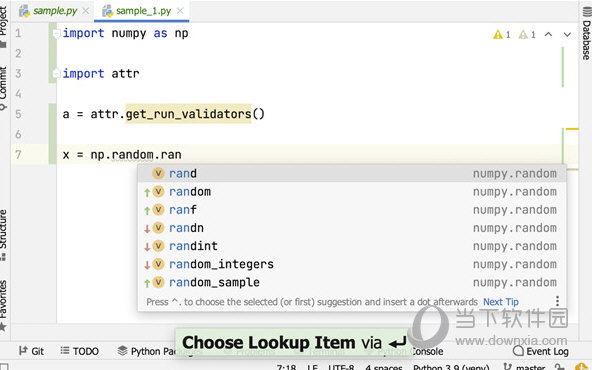Click line number 5 in the gutter
The width and height of the screenshot is (592, 370).
18,114
